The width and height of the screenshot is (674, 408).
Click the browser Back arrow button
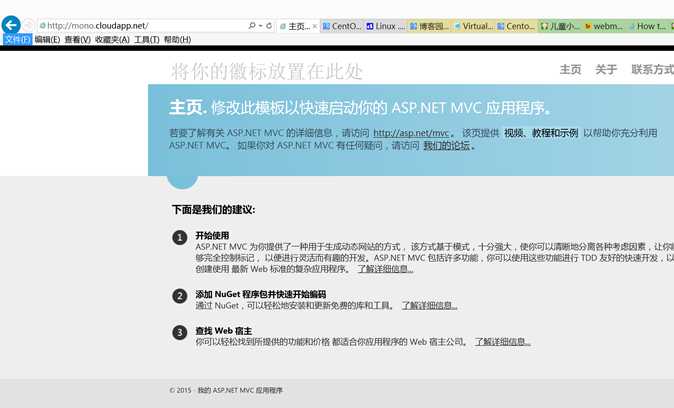pos(11,25)
